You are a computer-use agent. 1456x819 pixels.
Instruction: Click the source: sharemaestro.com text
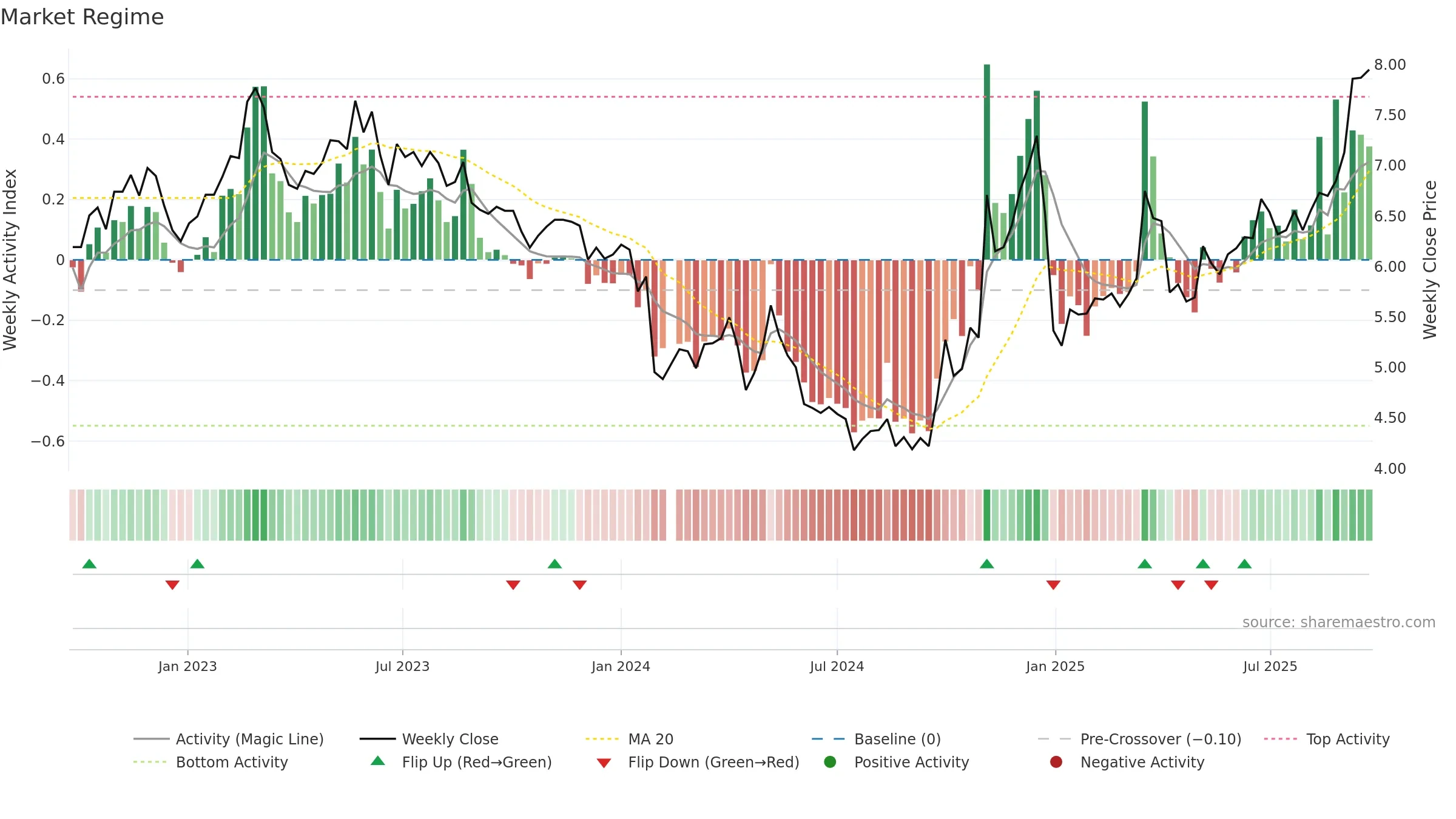coord(1339,622)
